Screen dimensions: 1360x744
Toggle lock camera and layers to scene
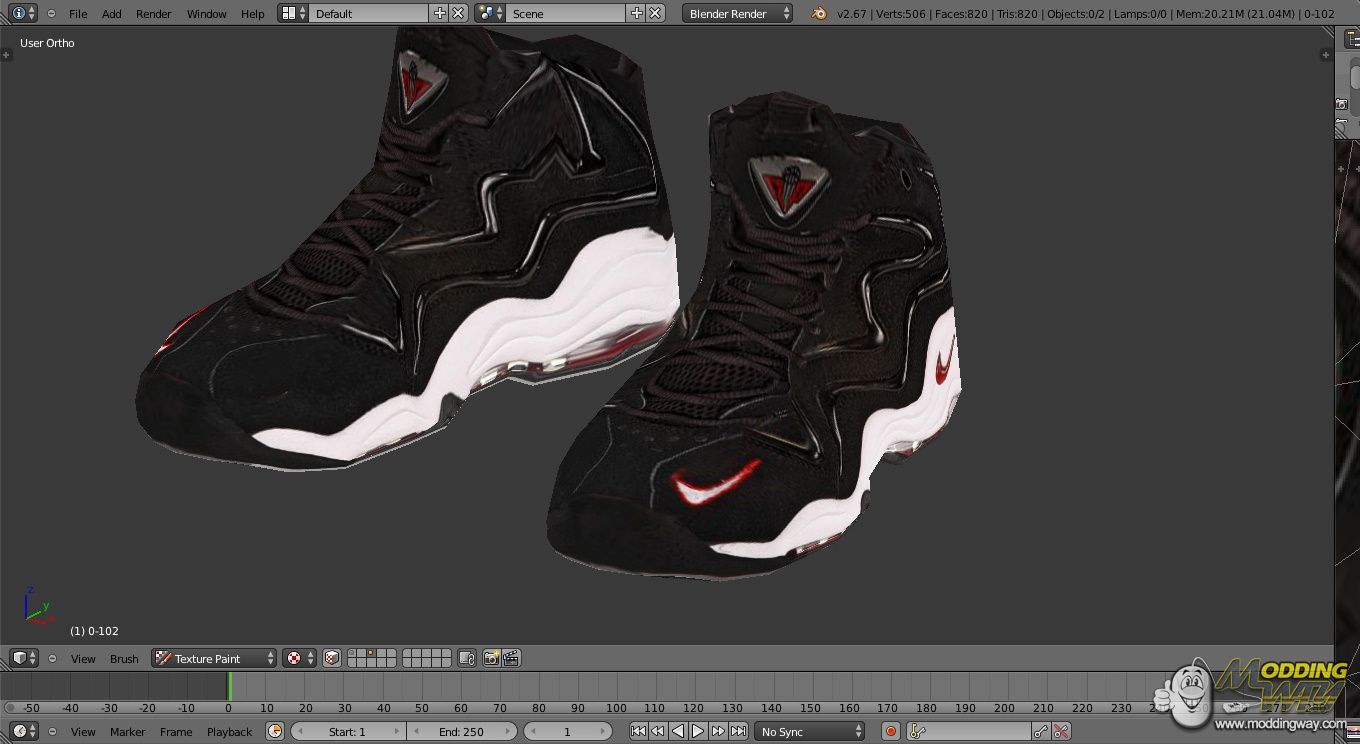point(467,658)
